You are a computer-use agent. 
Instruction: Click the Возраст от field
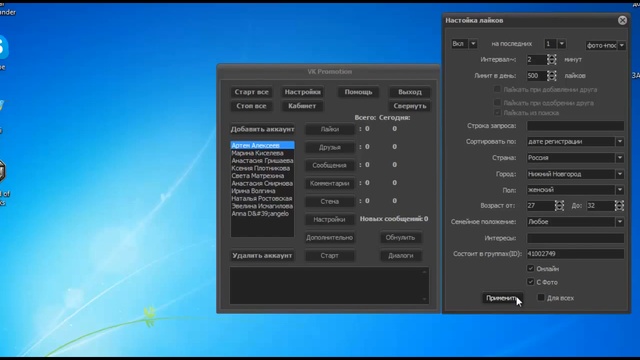pyautogui.click(x=540, y=206)
